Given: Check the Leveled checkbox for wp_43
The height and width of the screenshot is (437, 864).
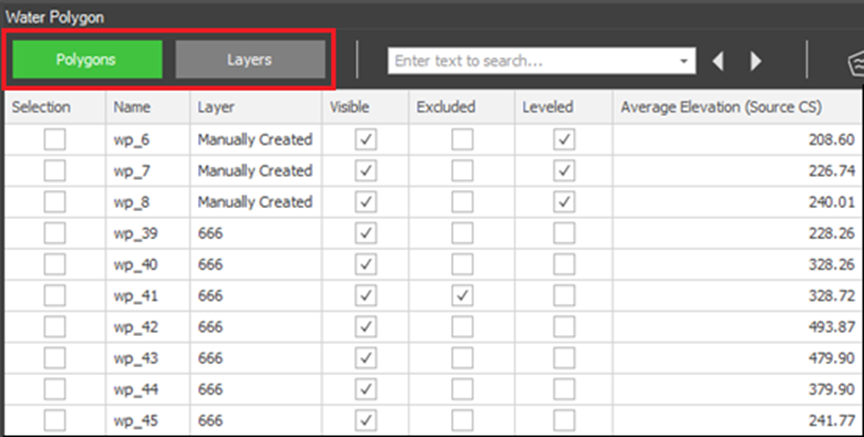Looking at the screenshot, I should coord(564,358).
